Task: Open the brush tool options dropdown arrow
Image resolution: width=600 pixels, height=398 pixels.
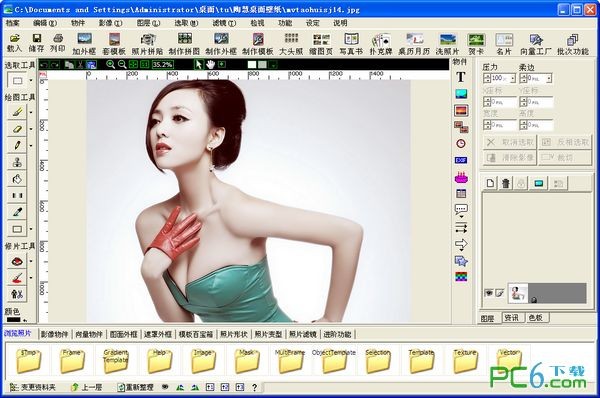Action: 31,112
